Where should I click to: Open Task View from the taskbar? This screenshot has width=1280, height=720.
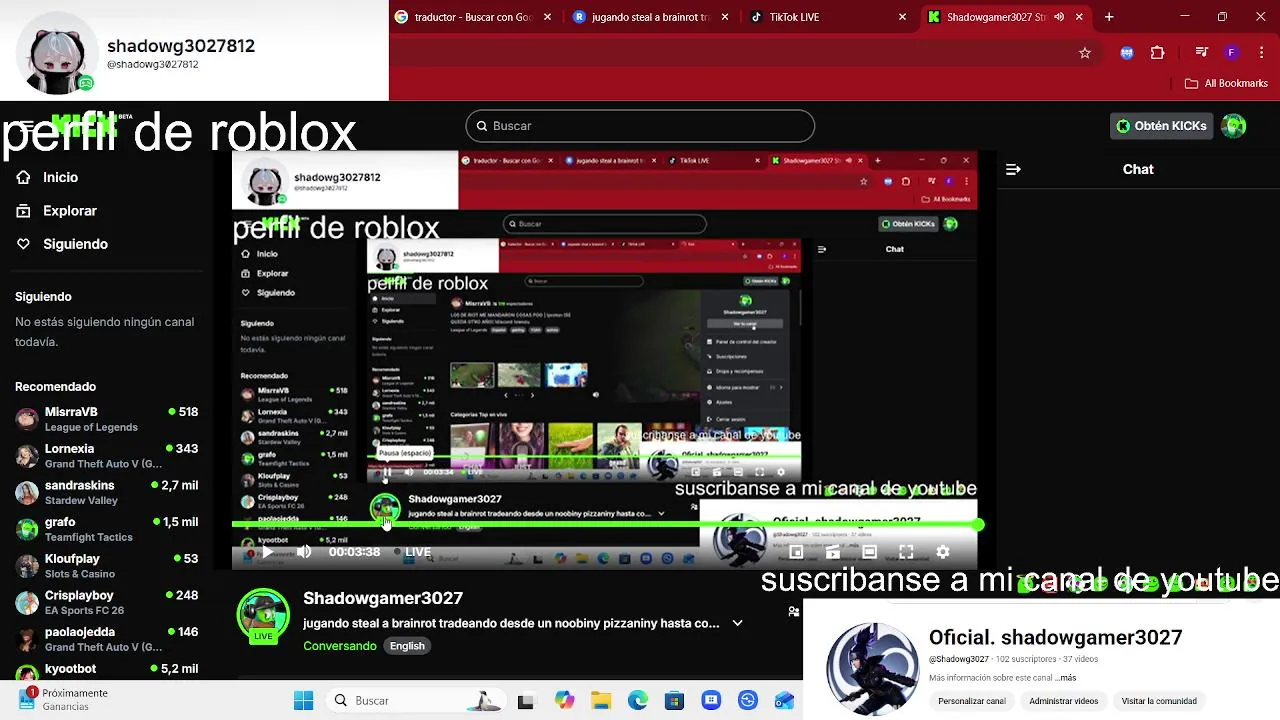[525, 701]
